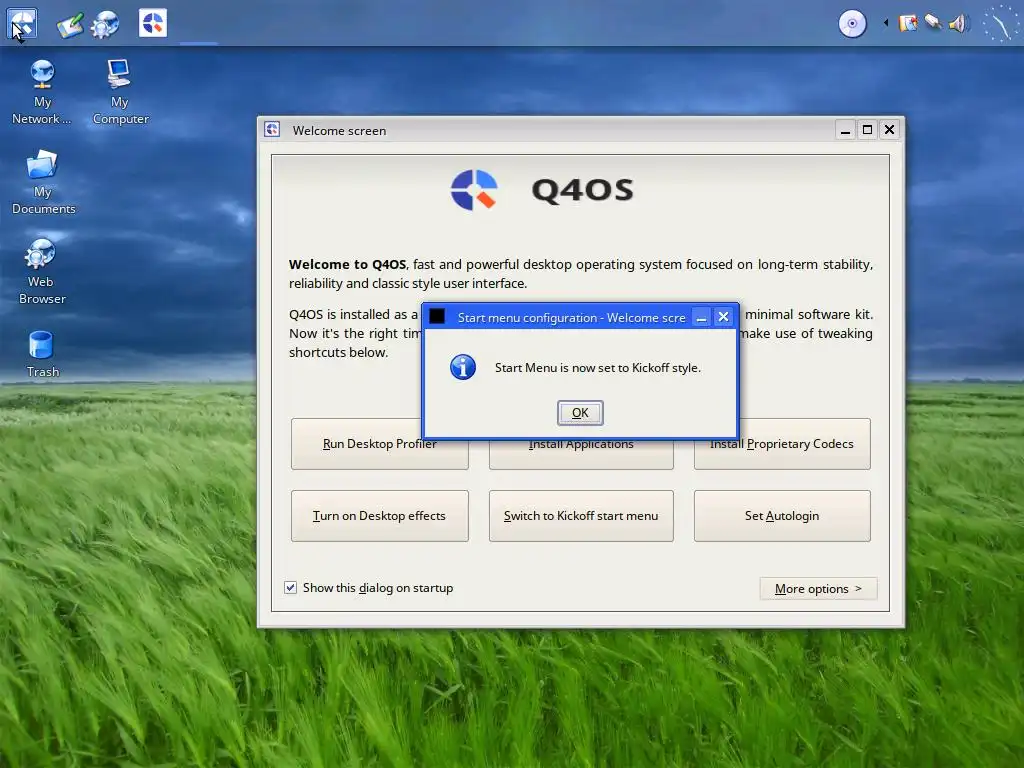Screen dimensions: 1024x768
Task: Click the analog clock in the panel
Action: (x=1000, y=24)
